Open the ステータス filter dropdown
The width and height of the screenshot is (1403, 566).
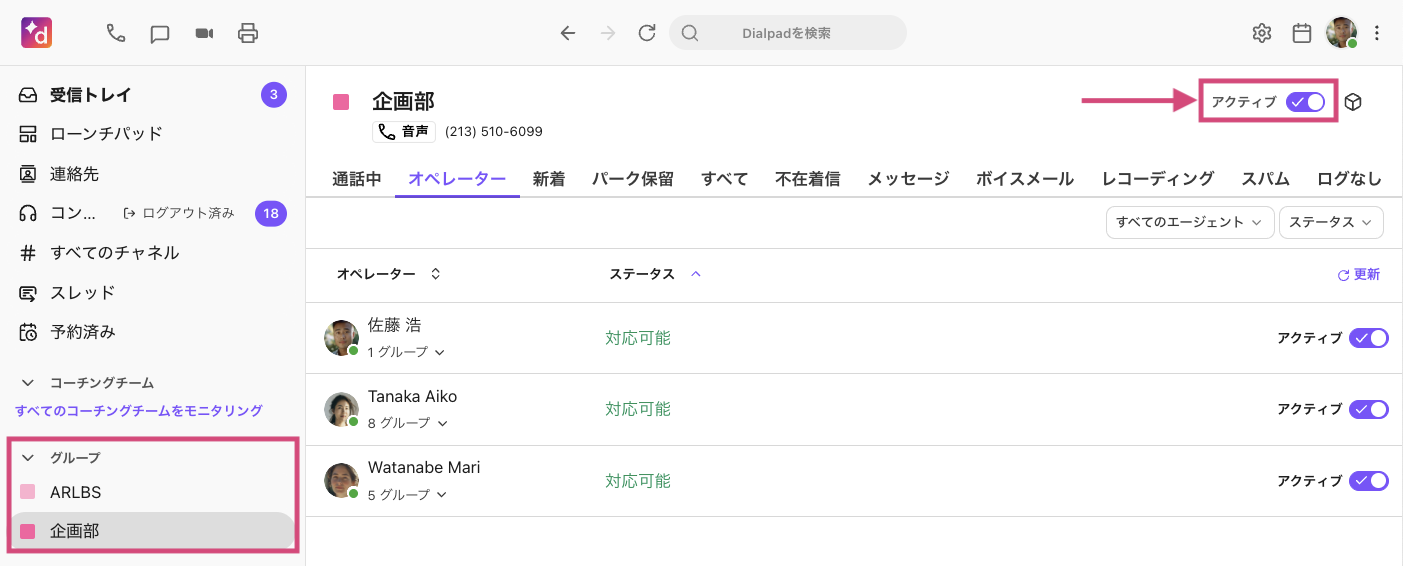tap(1331, 222)
